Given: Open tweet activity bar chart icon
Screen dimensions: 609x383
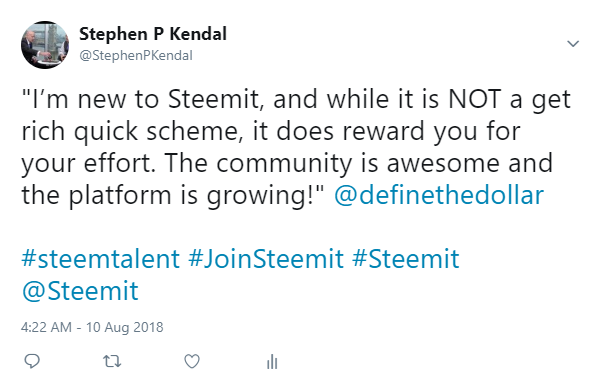Looking at the screenshot, I should click(272, 362).
